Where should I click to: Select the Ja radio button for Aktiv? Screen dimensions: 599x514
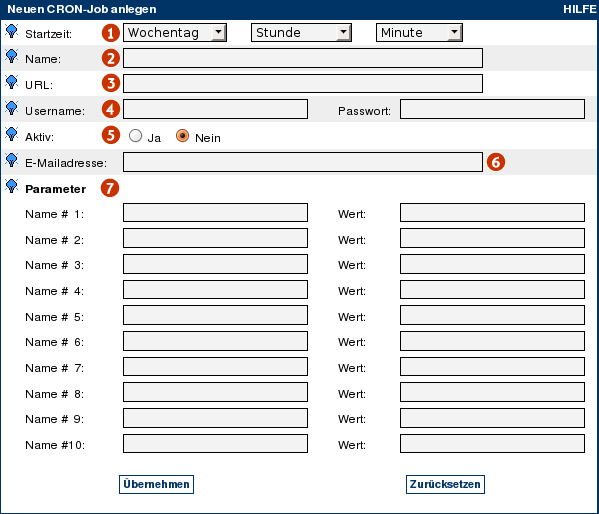135,136
